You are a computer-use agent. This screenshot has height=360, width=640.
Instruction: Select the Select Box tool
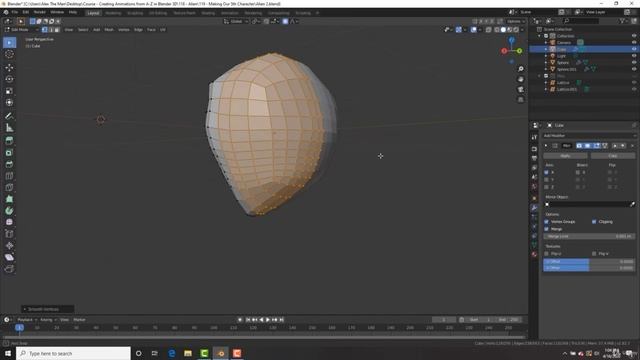(x=9, y=42)
